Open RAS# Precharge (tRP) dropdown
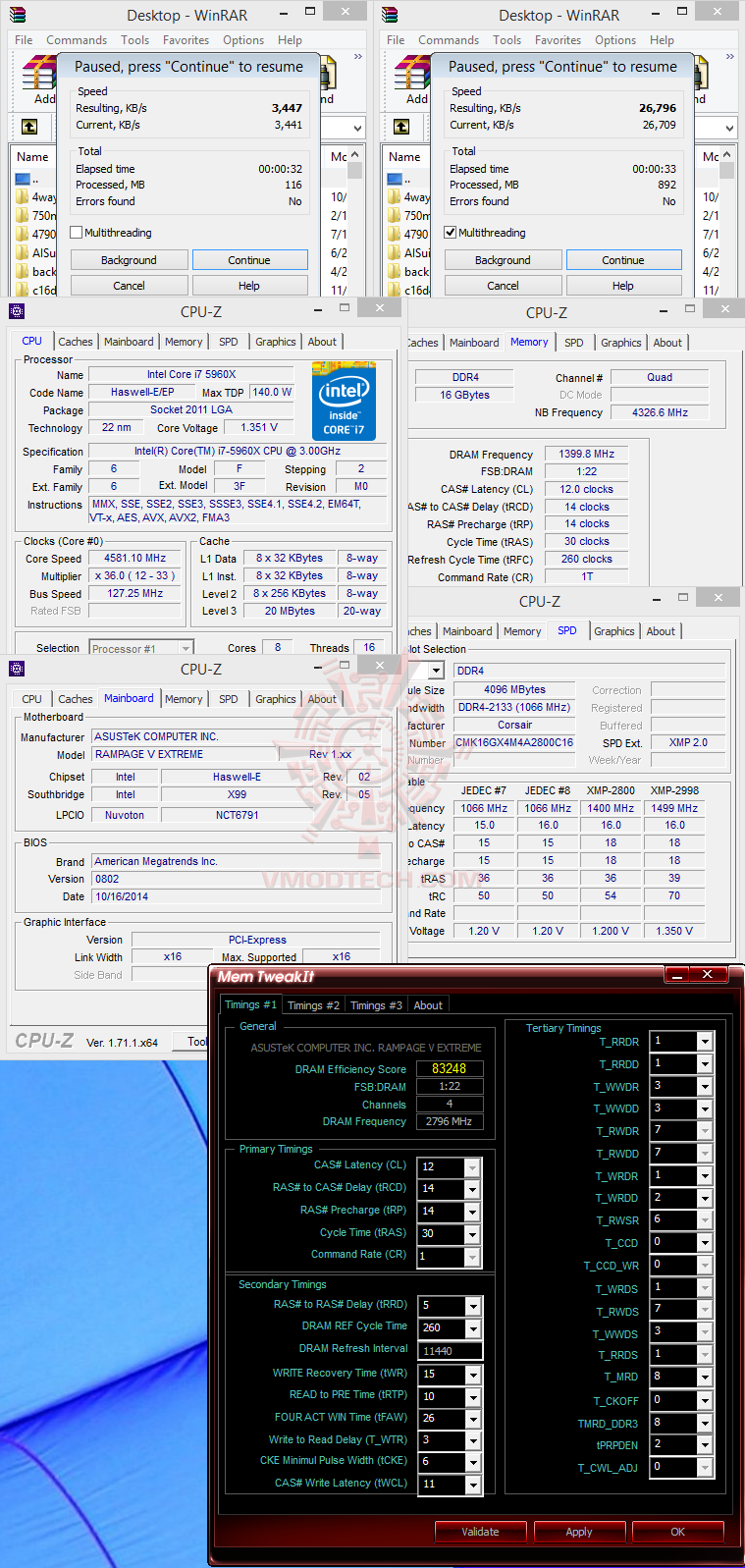The height and width of the screenshot is (1568, 745). [472, 1212]
